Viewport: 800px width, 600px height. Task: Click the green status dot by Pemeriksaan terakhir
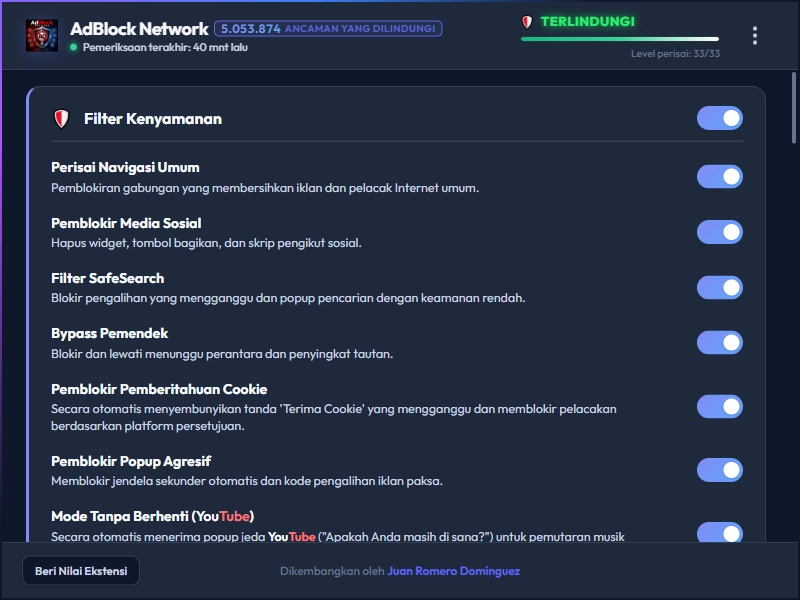(73, 47)
